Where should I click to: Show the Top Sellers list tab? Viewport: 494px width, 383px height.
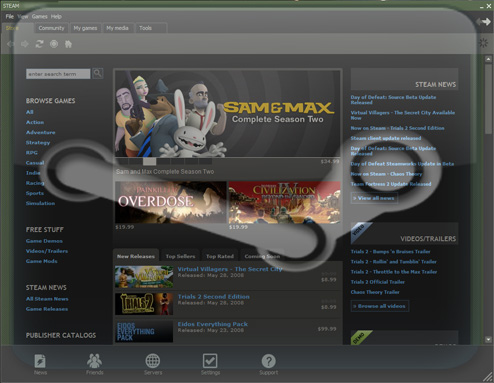[180, 256]
